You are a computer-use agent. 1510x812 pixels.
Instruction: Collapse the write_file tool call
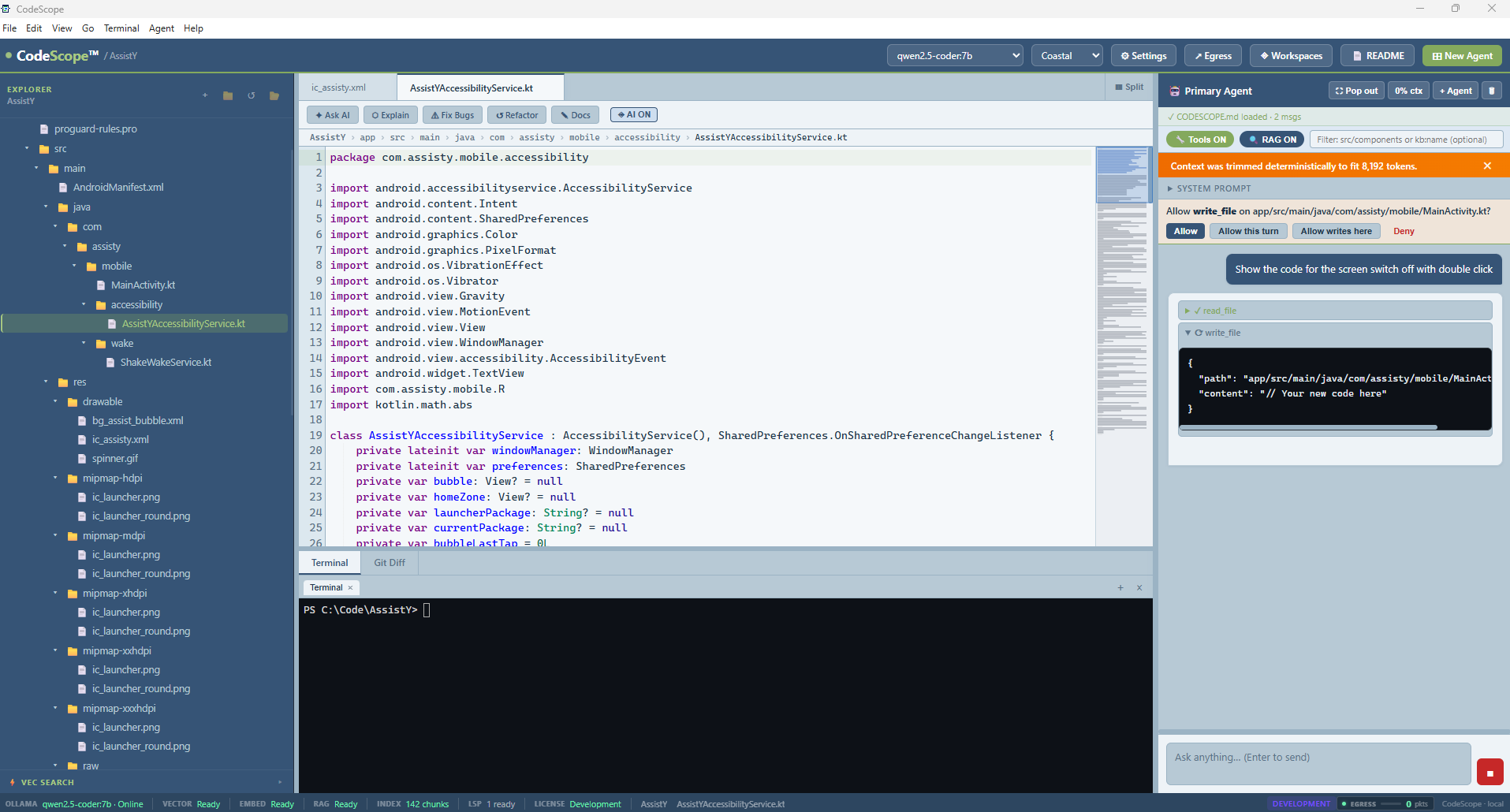tap(1334, 333)
